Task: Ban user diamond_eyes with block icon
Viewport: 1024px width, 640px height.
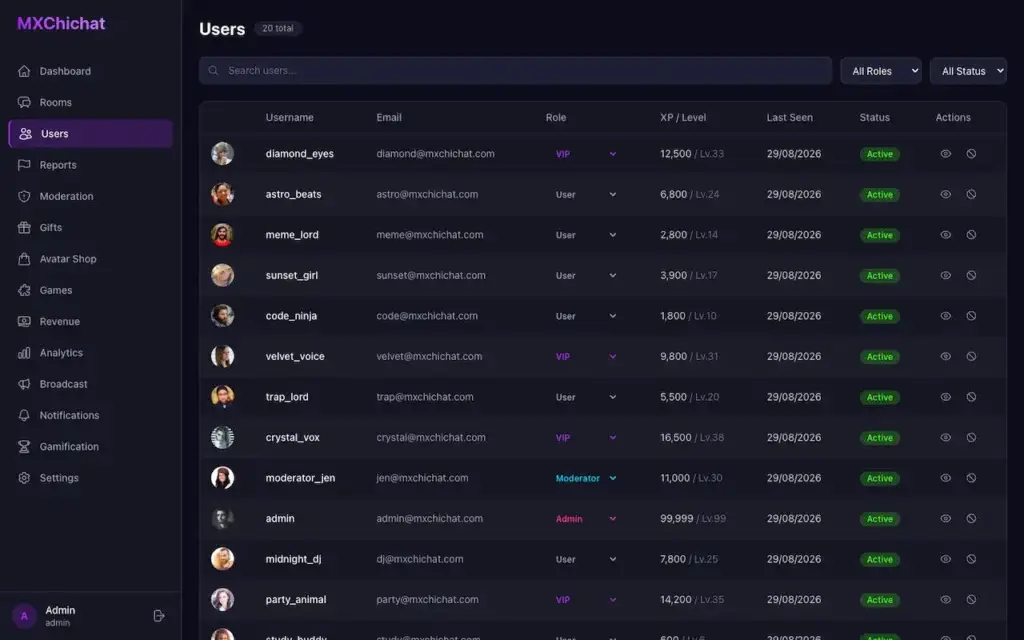Action: 971,154
